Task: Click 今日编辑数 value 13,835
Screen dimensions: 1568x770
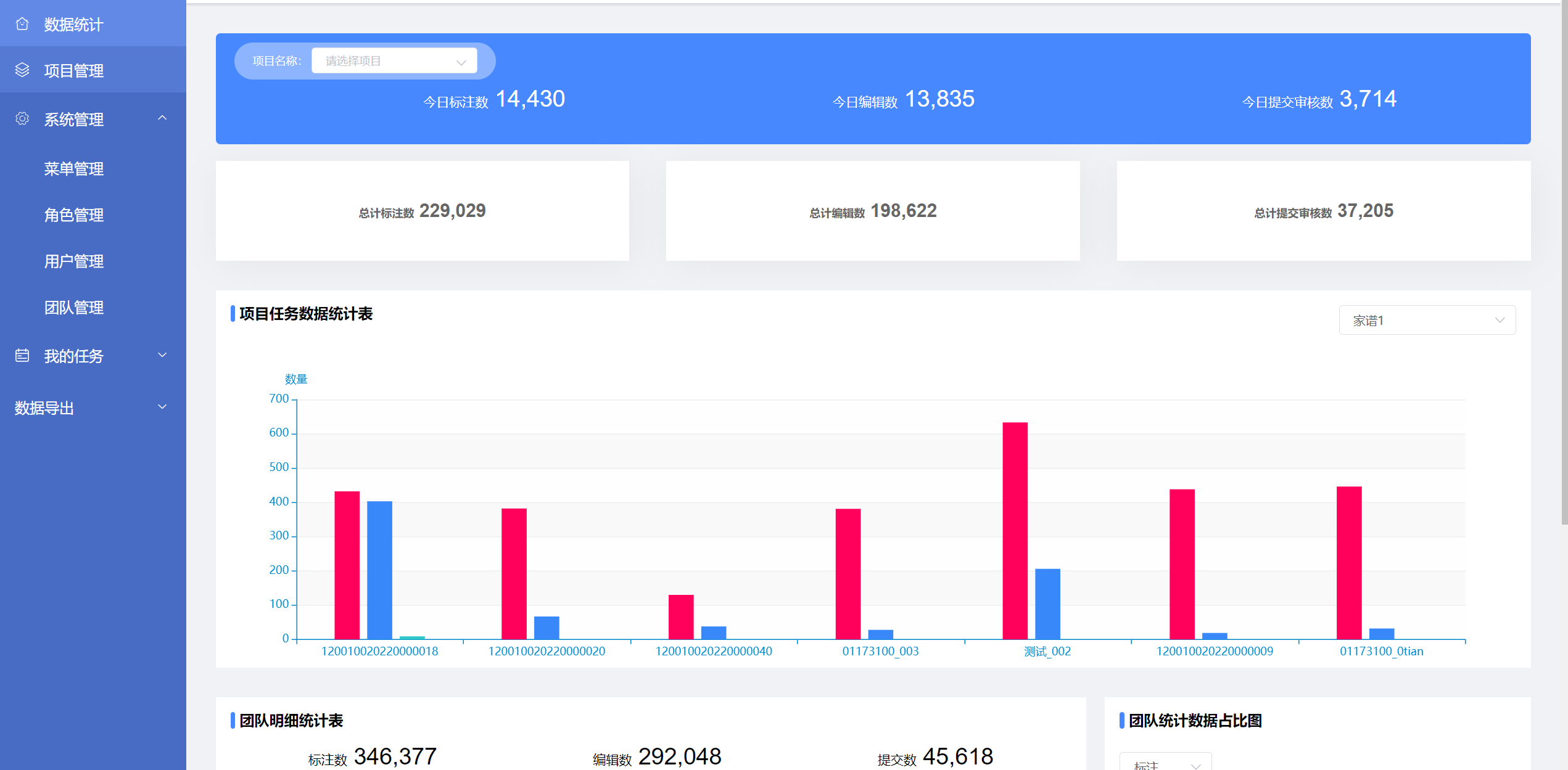Action: click(939, 99)
